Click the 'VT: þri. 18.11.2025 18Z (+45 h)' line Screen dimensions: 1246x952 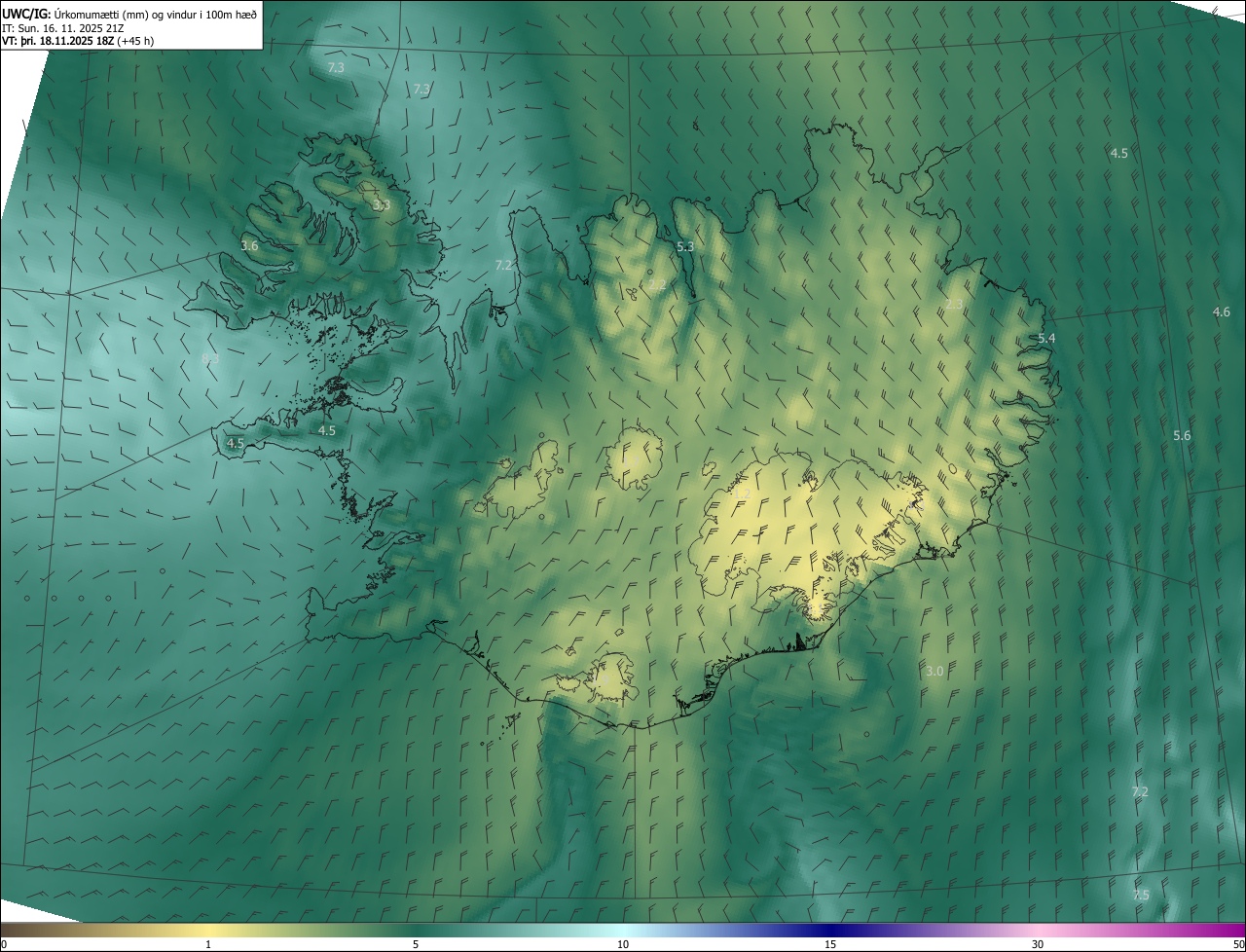(78, 41)
